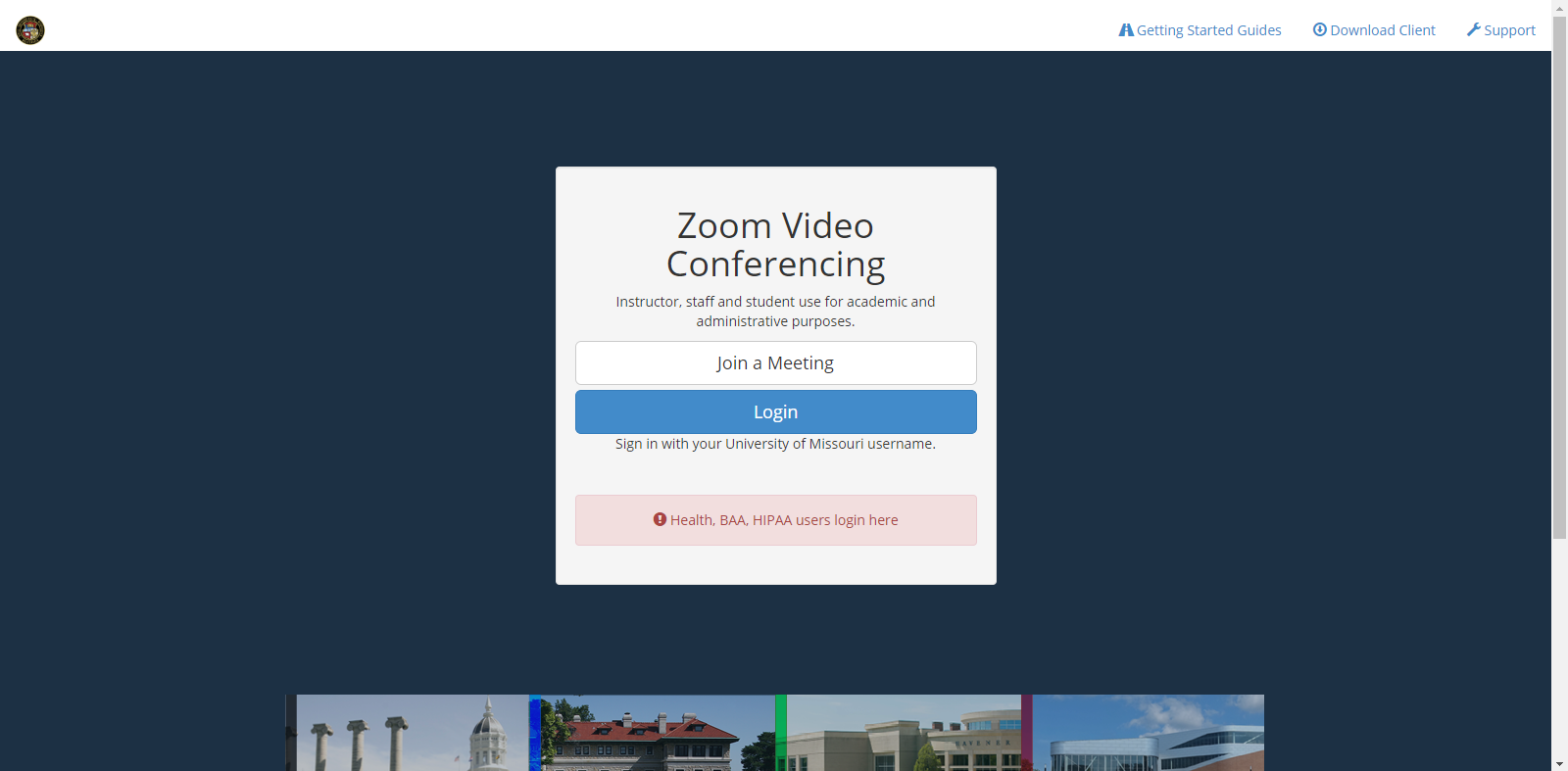
Task: Open the Download Client link
Action: point(1374,30)
